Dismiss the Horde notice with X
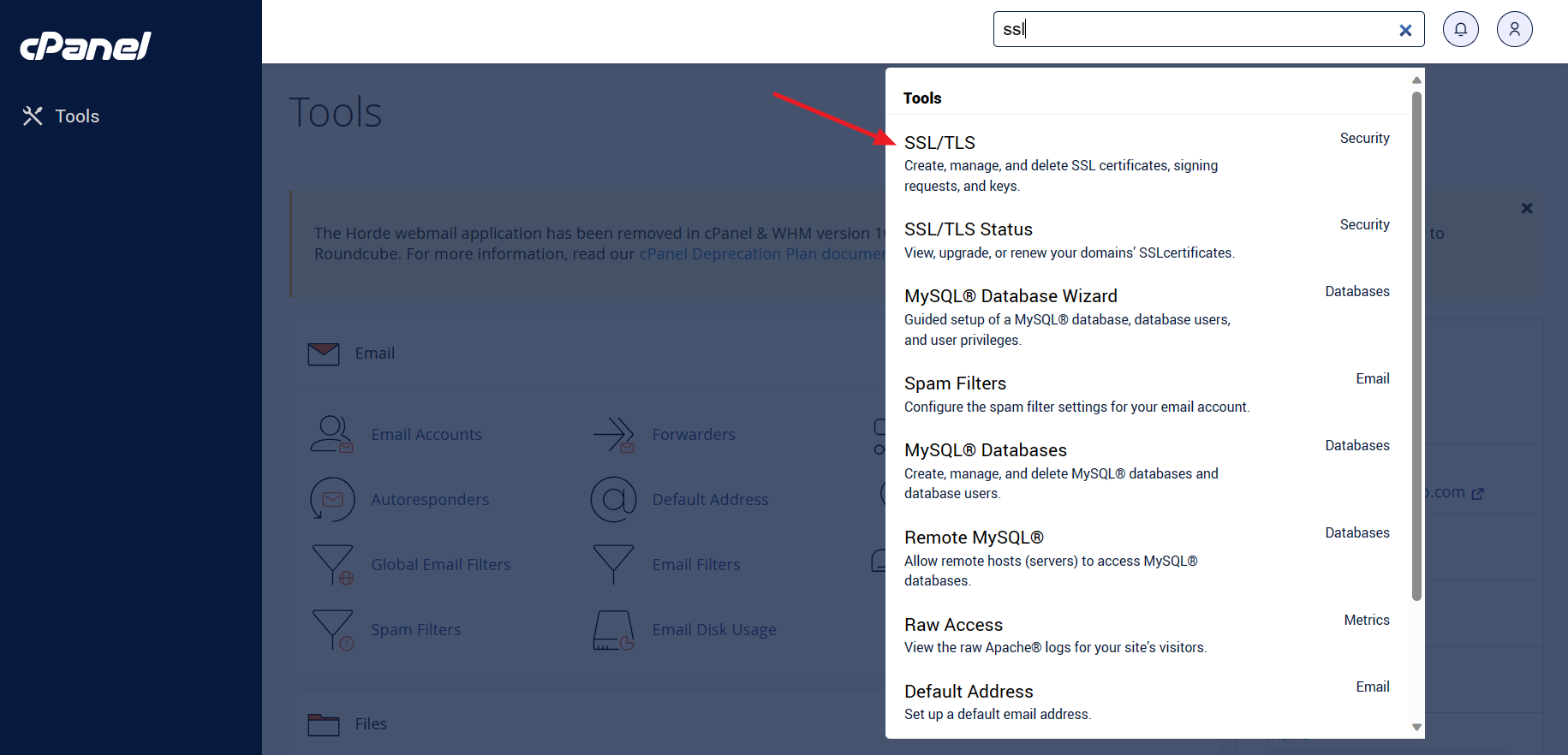Viewport: 1568px width, 755px height. click(1527, 208)
